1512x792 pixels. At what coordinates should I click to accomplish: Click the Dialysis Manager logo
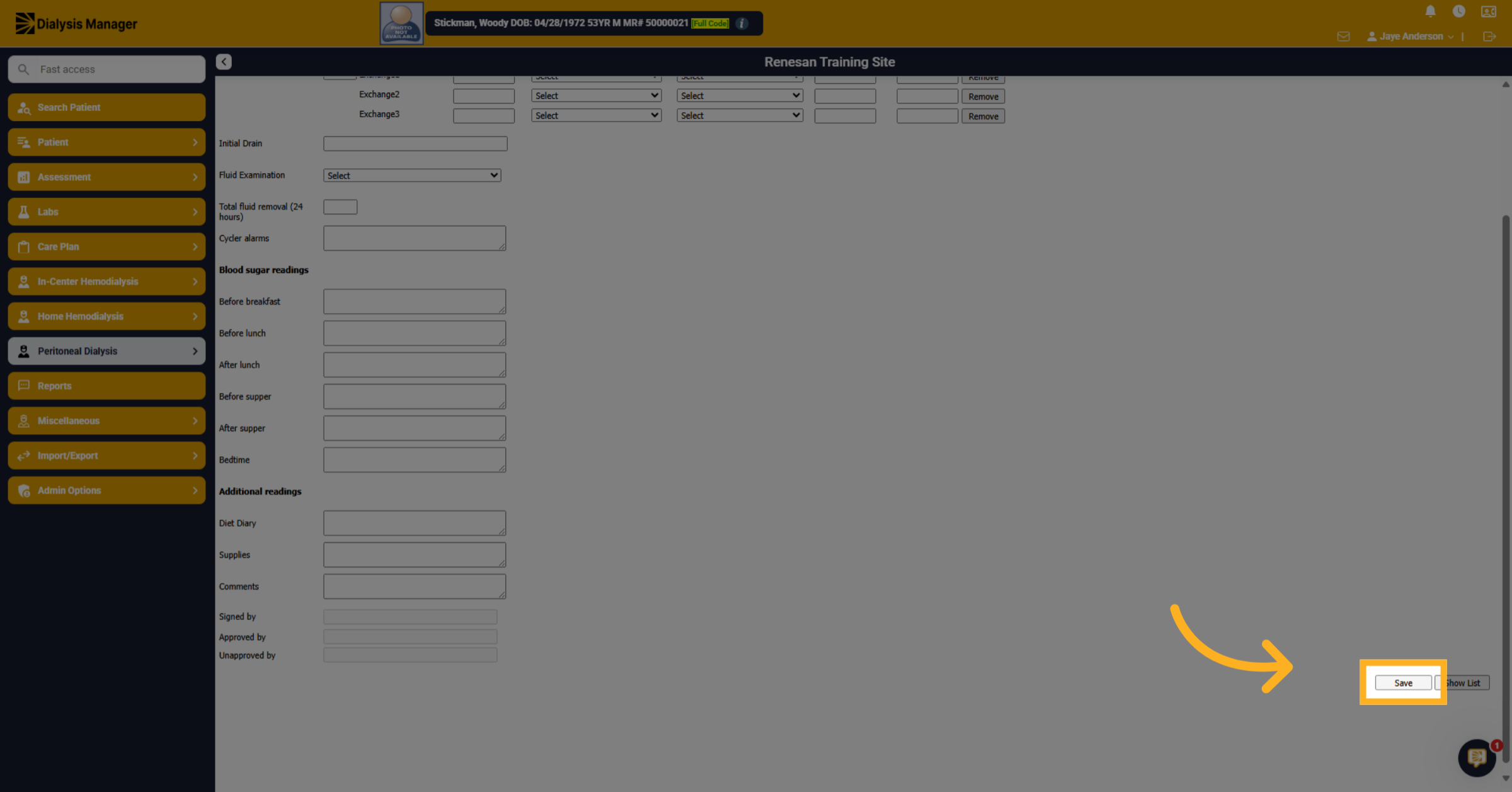point(76,24)
